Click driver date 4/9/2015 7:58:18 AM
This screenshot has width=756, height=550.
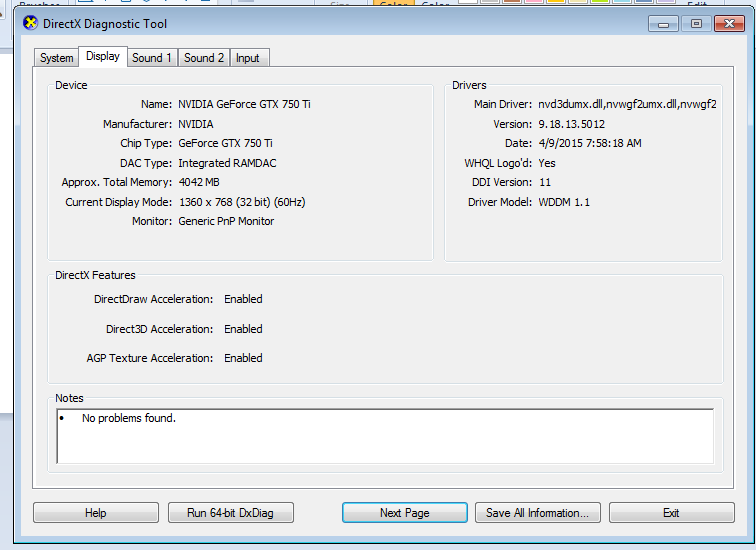tap(590, 143)
